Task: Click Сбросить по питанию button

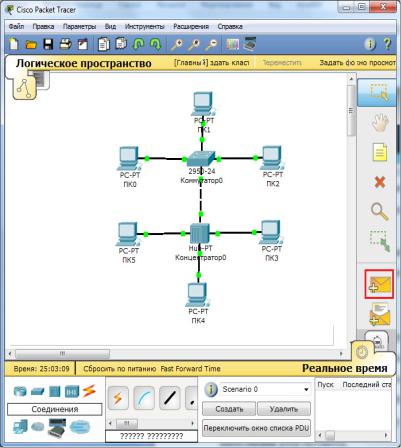Action: (120, 369)
